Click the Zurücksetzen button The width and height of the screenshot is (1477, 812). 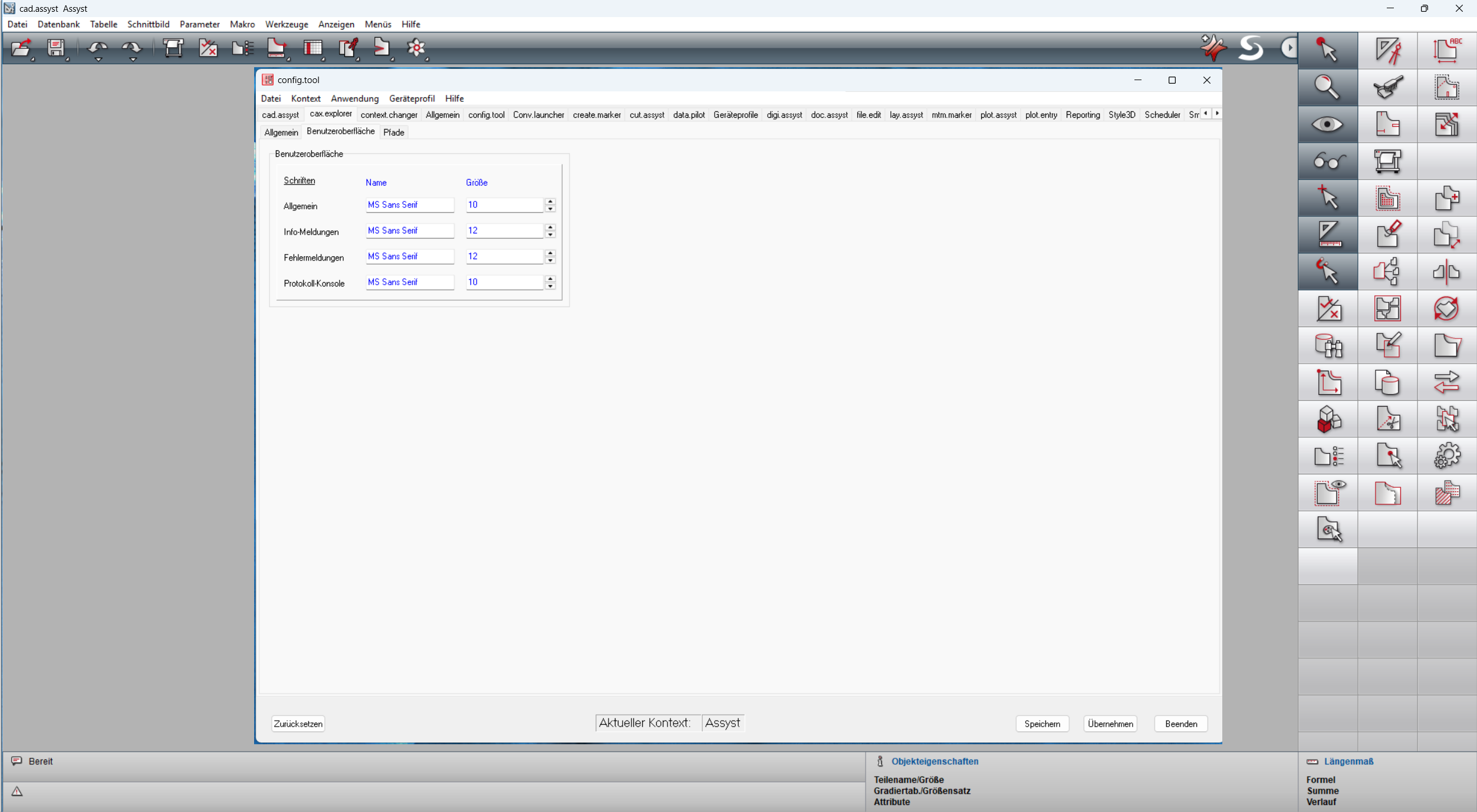click(x=298, y=724)
